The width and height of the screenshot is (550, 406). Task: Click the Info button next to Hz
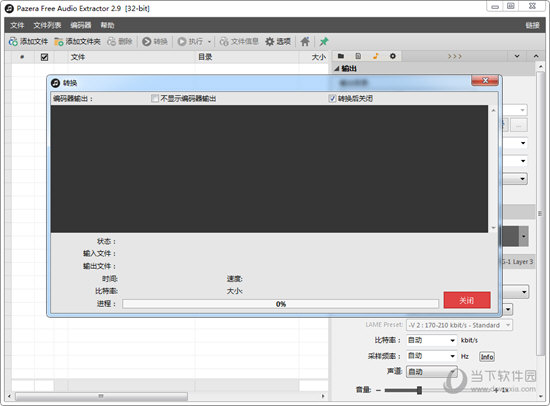(487, 357)
